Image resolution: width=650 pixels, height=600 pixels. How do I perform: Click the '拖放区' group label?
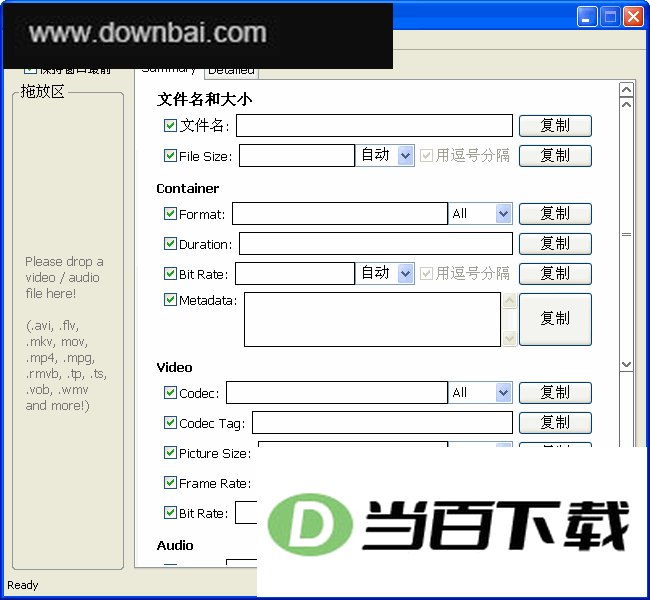42,91
